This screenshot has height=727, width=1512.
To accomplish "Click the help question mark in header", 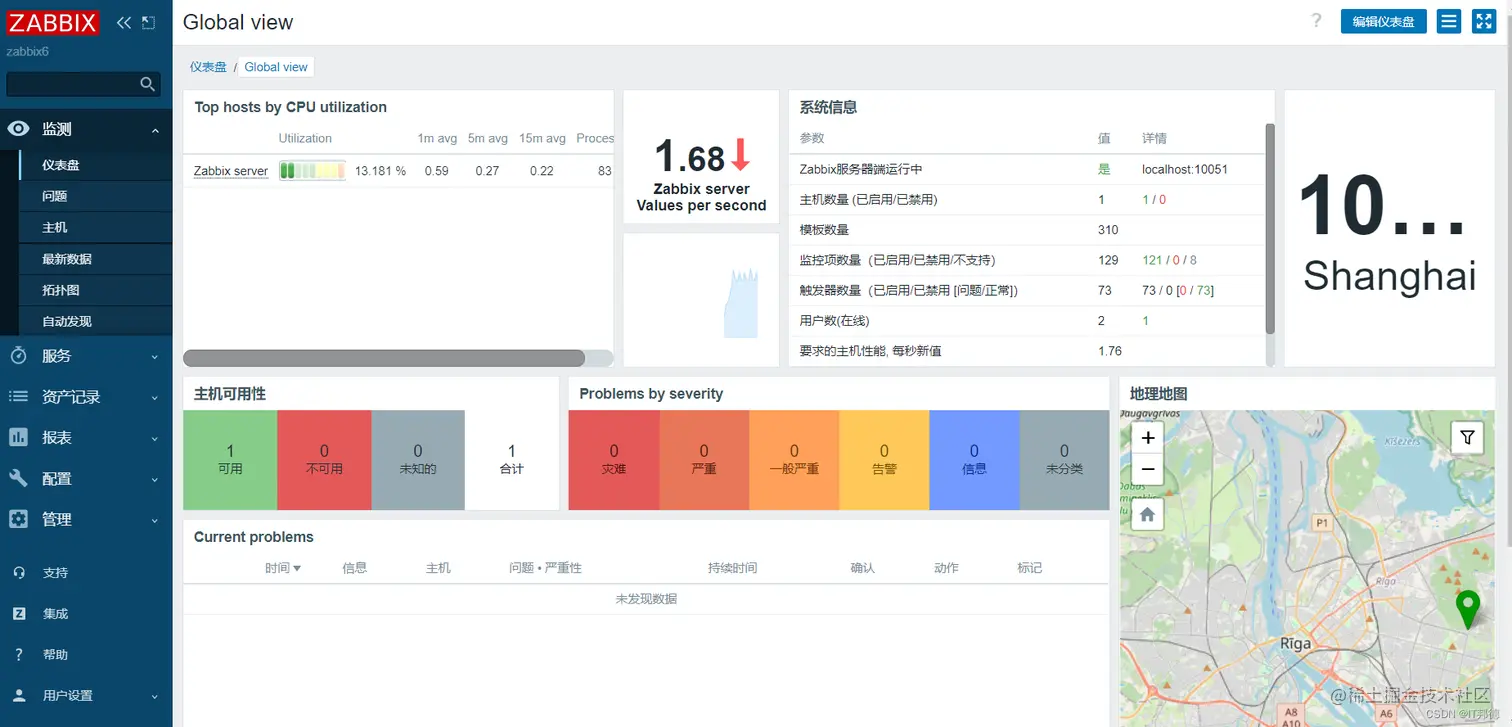I will click(1316, 21).
